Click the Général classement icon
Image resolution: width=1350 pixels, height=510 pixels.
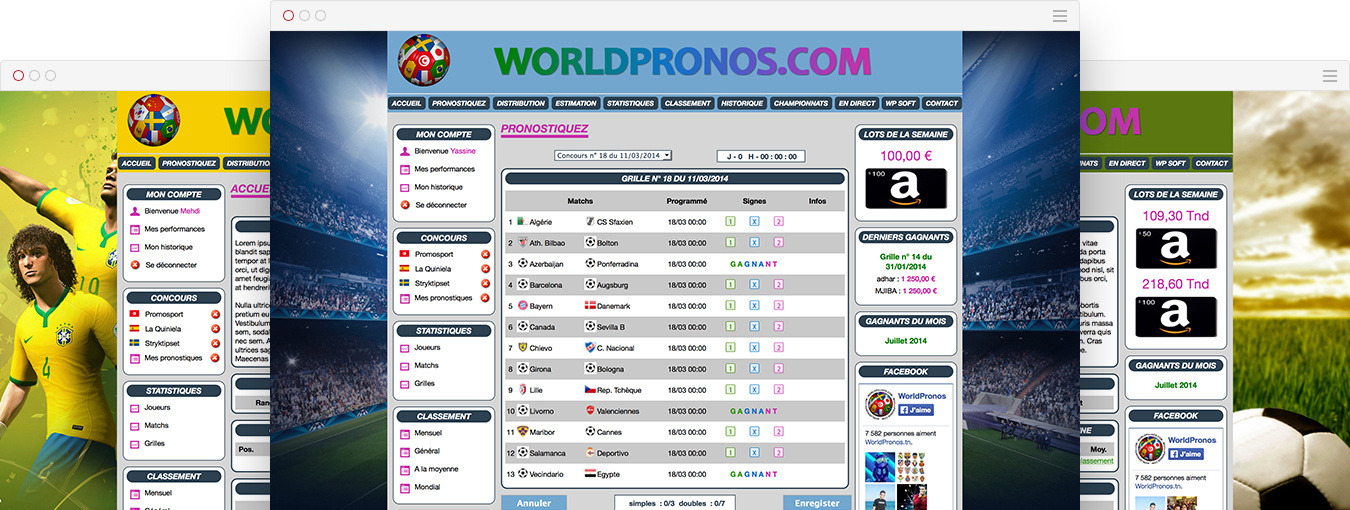click(405, 452)
